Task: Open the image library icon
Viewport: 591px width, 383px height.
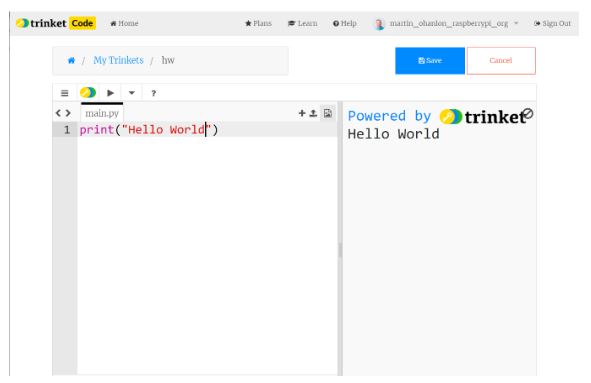Action: [x=328, y=113]
